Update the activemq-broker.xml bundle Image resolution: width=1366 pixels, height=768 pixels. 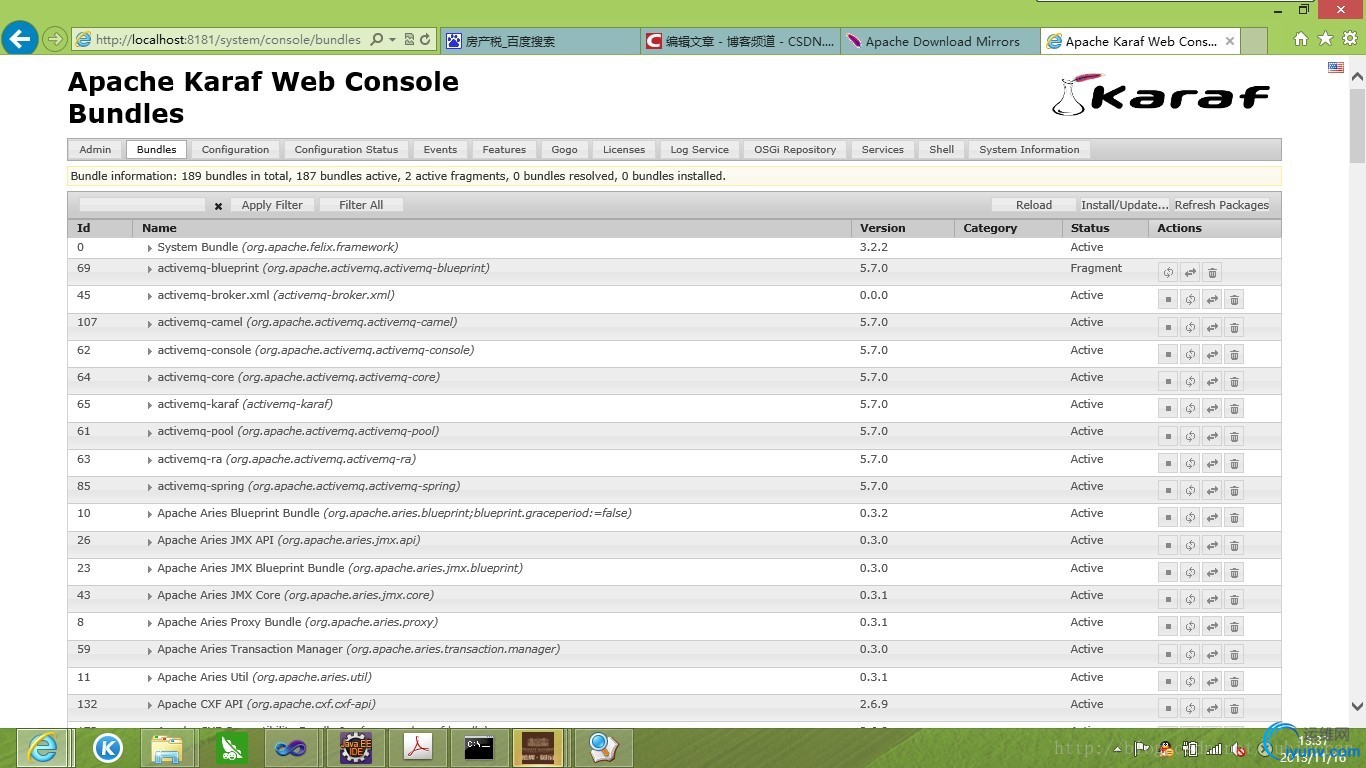1212,299
